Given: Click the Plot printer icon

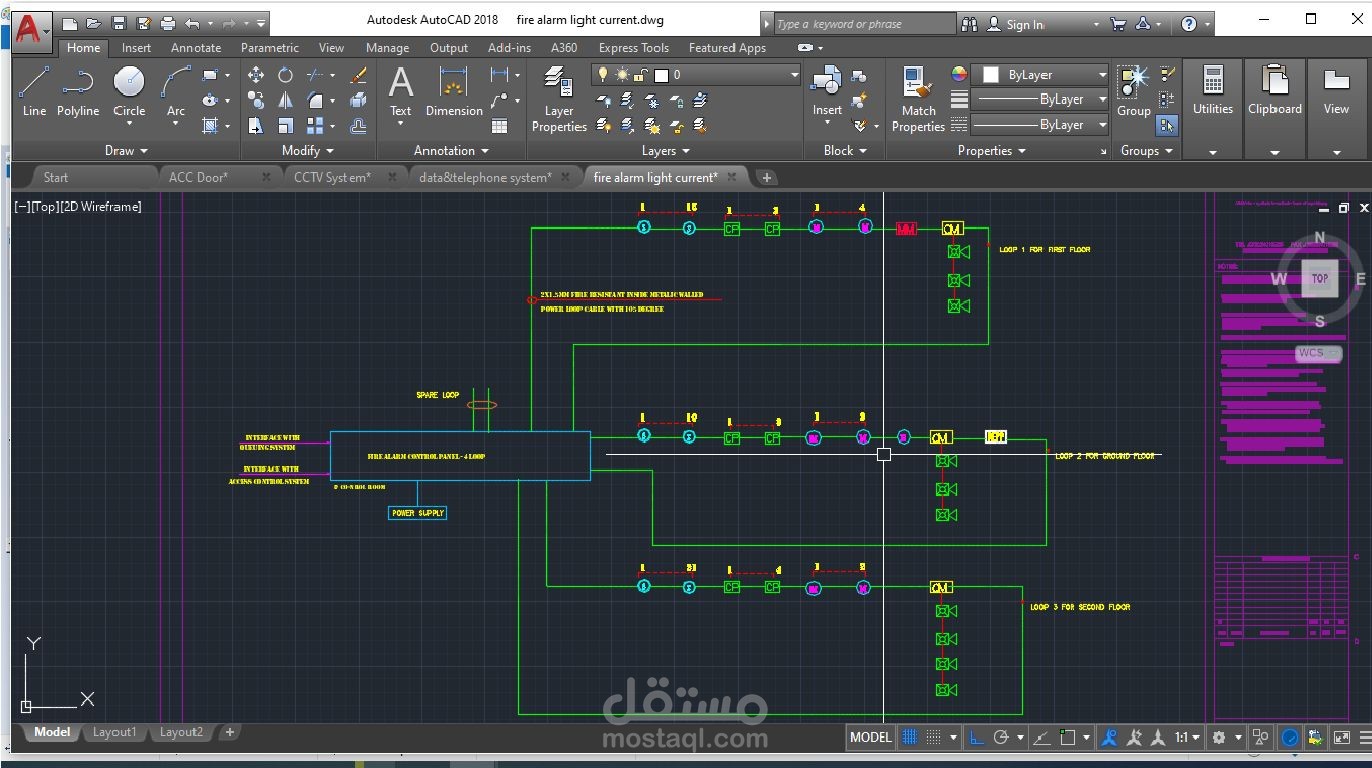Looking at the screenshot, I should 168,23.
